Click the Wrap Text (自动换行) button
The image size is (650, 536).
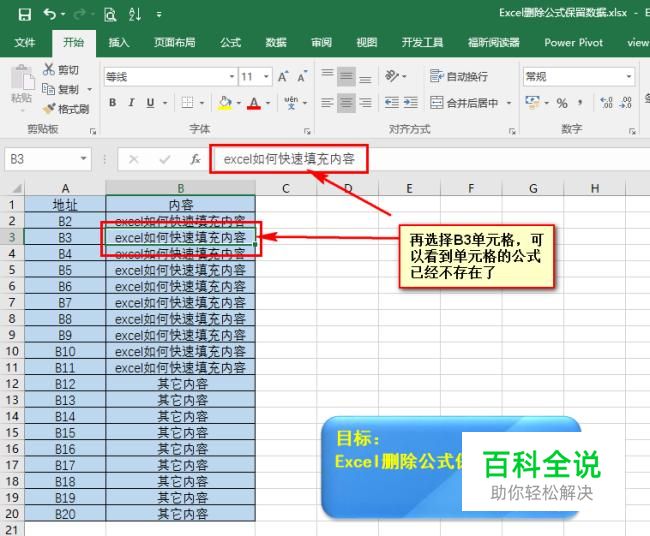pos(458,76)
